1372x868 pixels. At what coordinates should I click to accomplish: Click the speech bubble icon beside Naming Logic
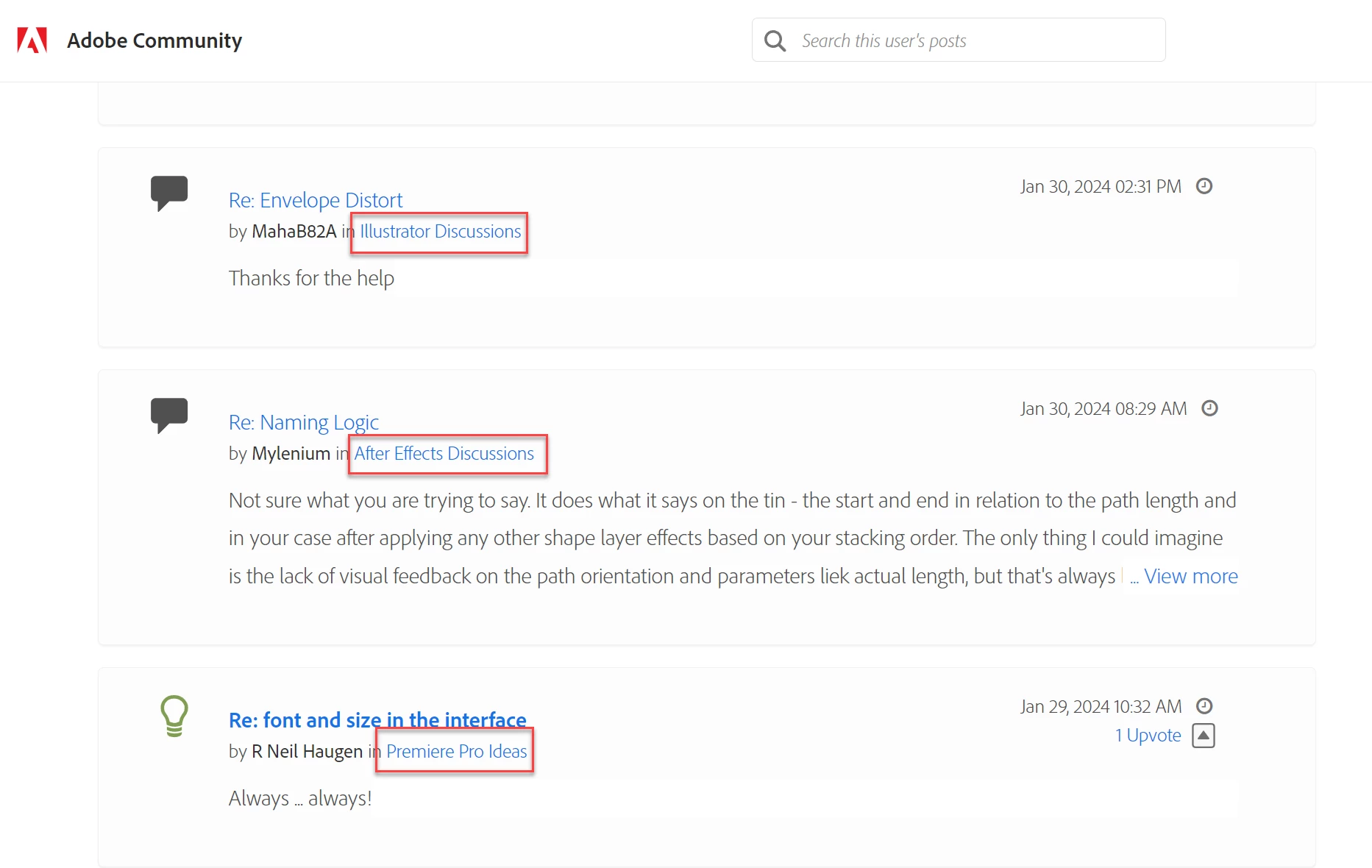[169, 415]
